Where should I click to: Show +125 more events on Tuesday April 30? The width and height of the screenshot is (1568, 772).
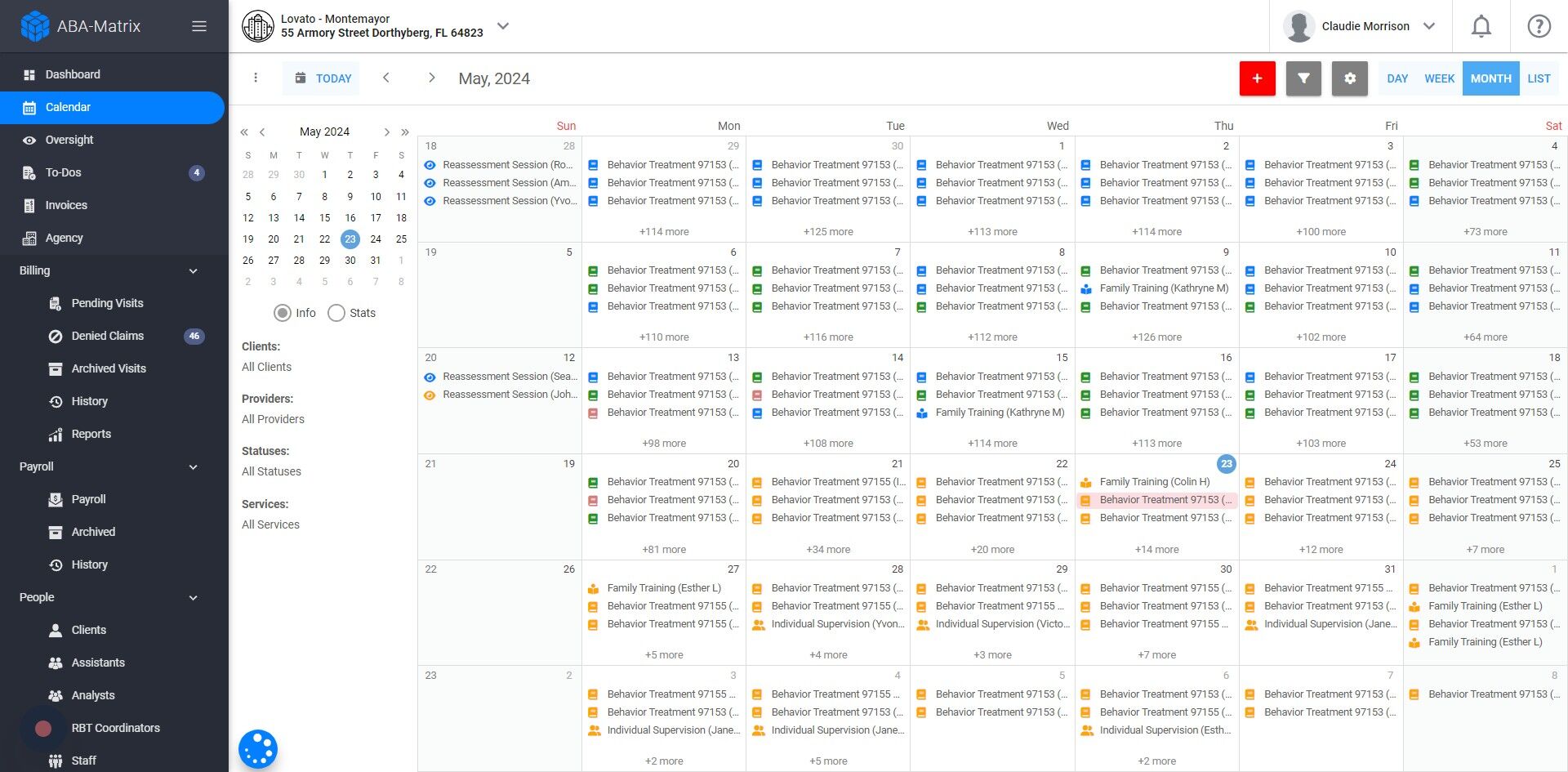pos(828,232)
